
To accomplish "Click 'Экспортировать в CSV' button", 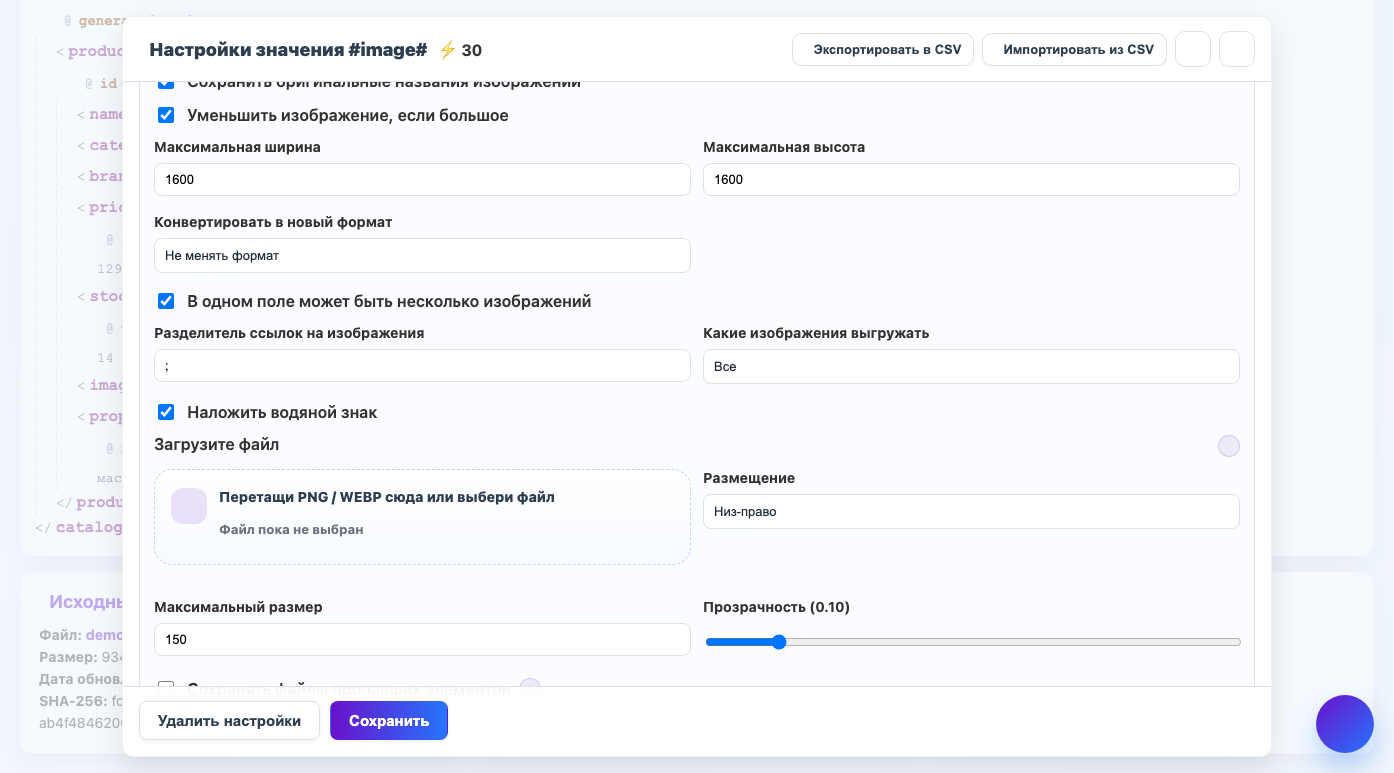I will tap(883, 49).
